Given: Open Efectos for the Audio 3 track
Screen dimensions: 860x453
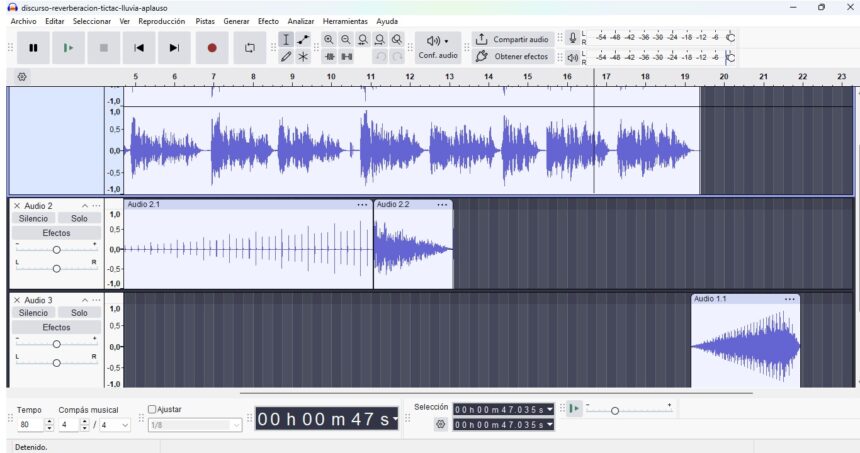Looking at the screenshot, I should click(x=56, y=327).
